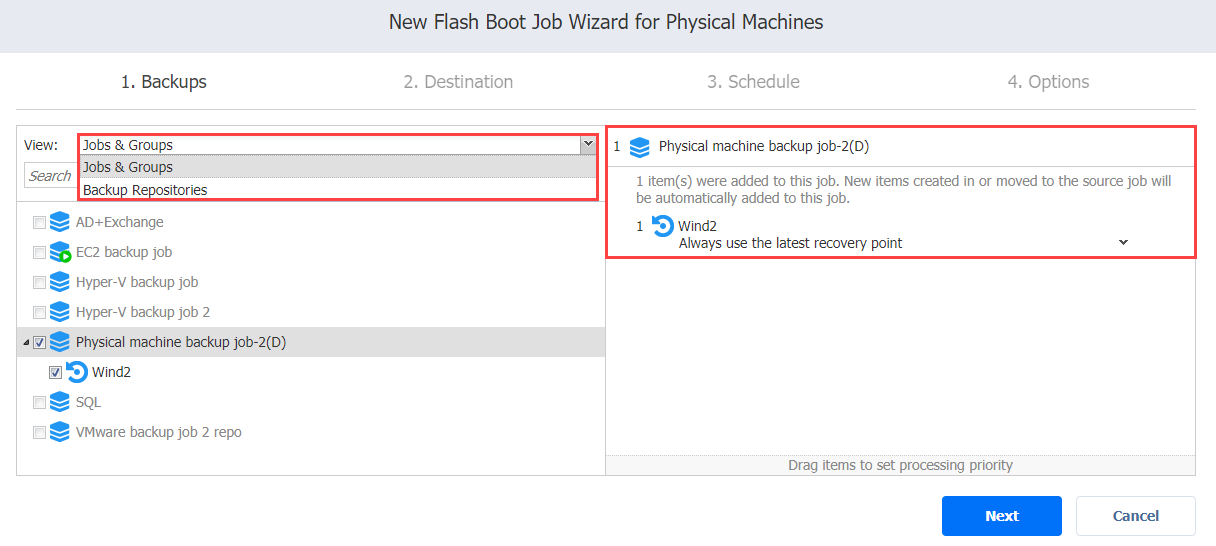Screen dimensions: 1216x546
Task: Go to the 2. Destination step
Action: pyautogui.click(x=458, y=82)
